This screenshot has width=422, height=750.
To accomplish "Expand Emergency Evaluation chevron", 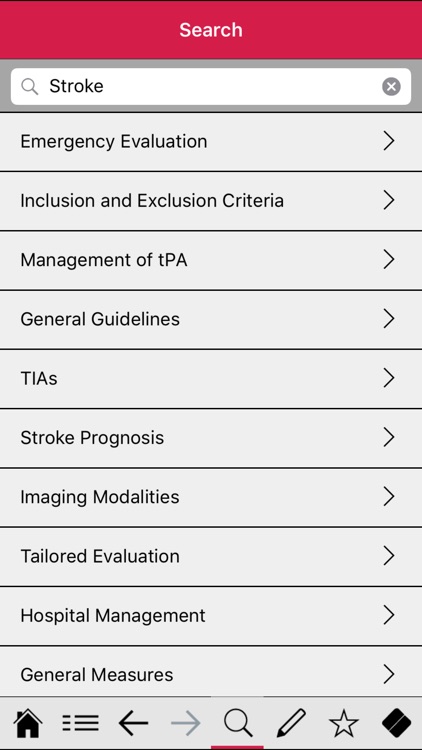I will coord(389,141).
